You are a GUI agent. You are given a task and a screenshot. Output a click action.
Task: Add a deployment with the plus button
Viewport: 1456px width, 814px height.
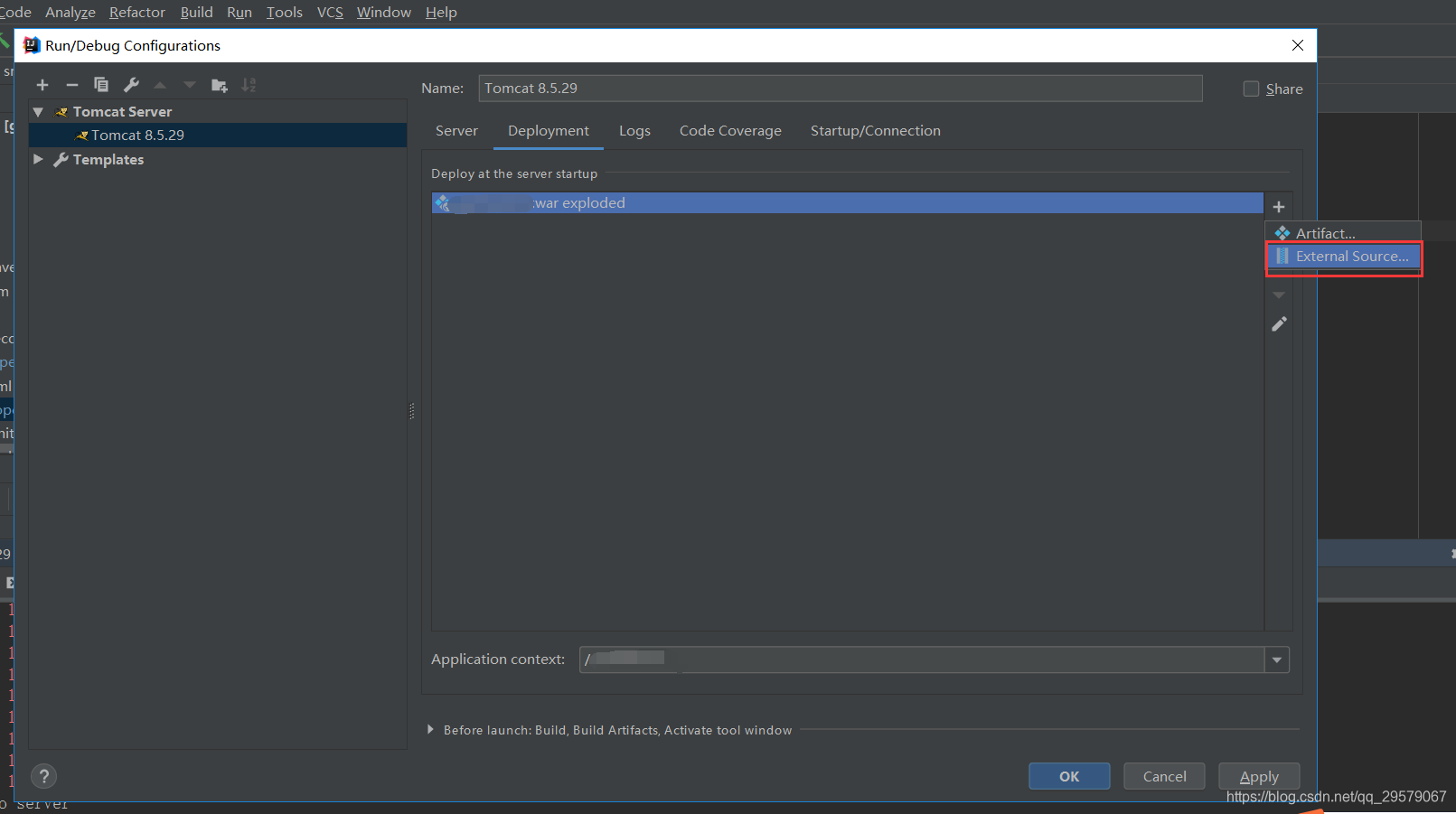point(1278,207)
